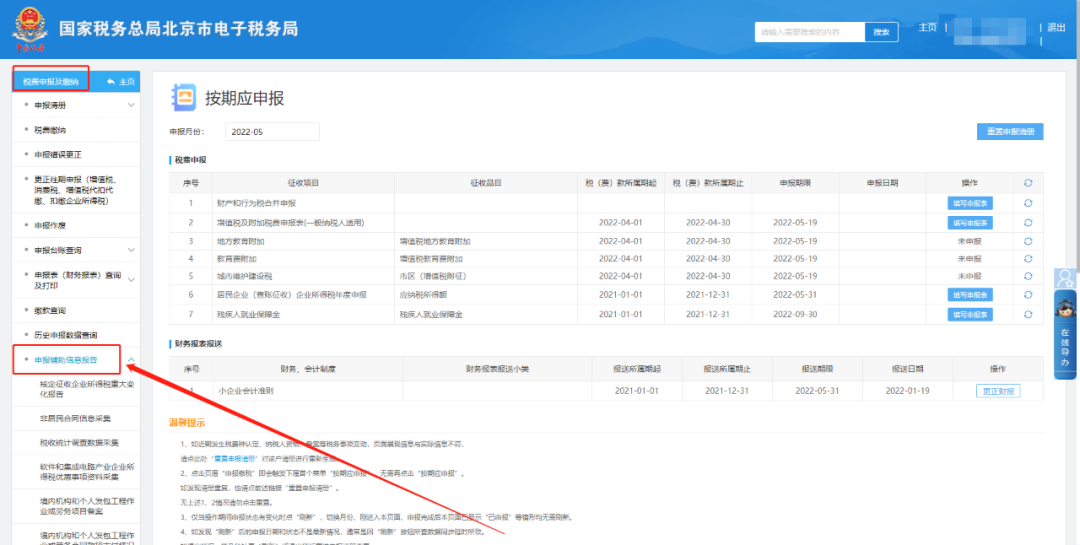Focus the top search input field
This screenshot has width=1080, height=545.
click(x=810, y=32)
